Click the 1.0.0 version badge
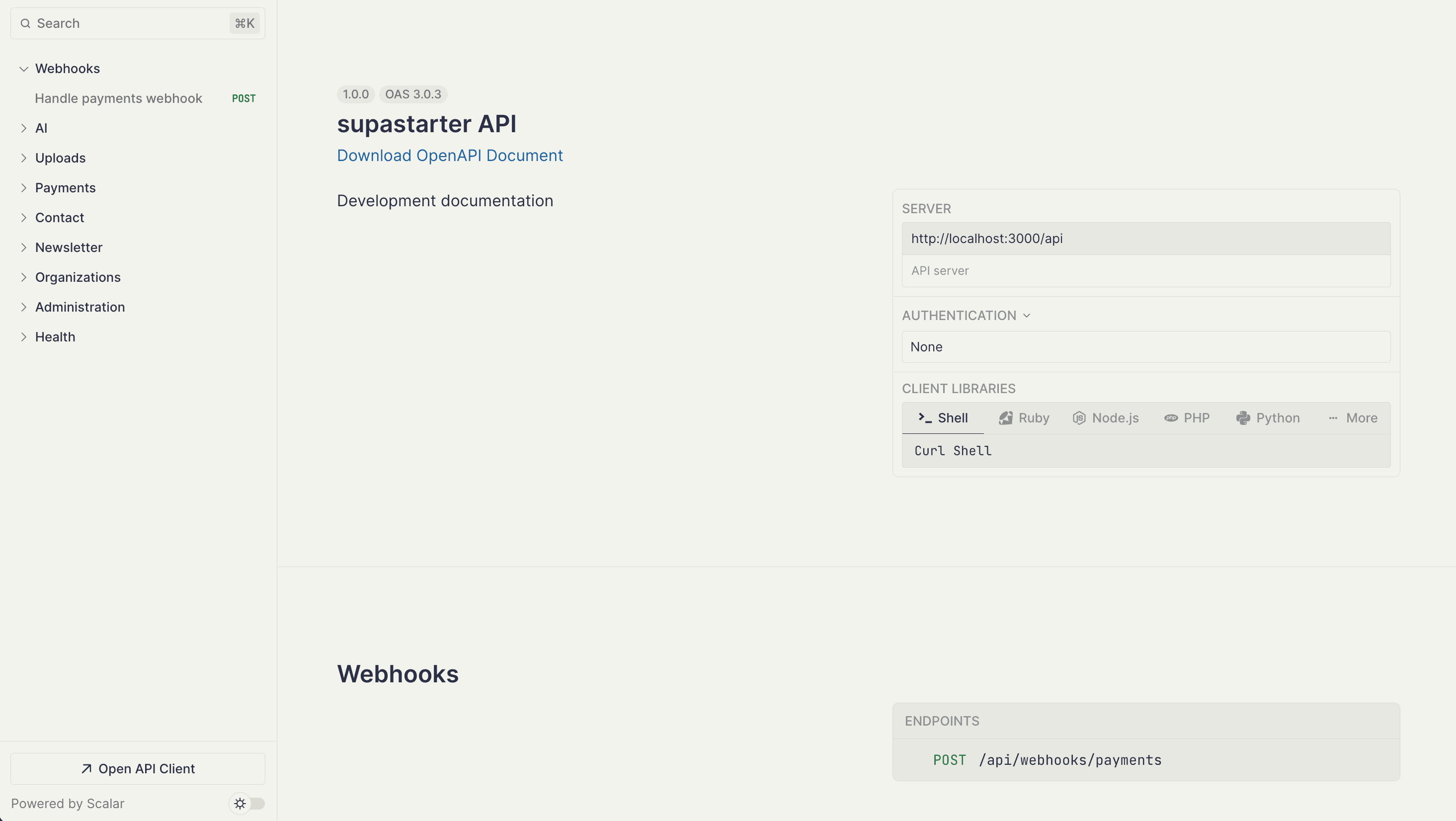Screen dimensions: 1456x821 point(355,94)
